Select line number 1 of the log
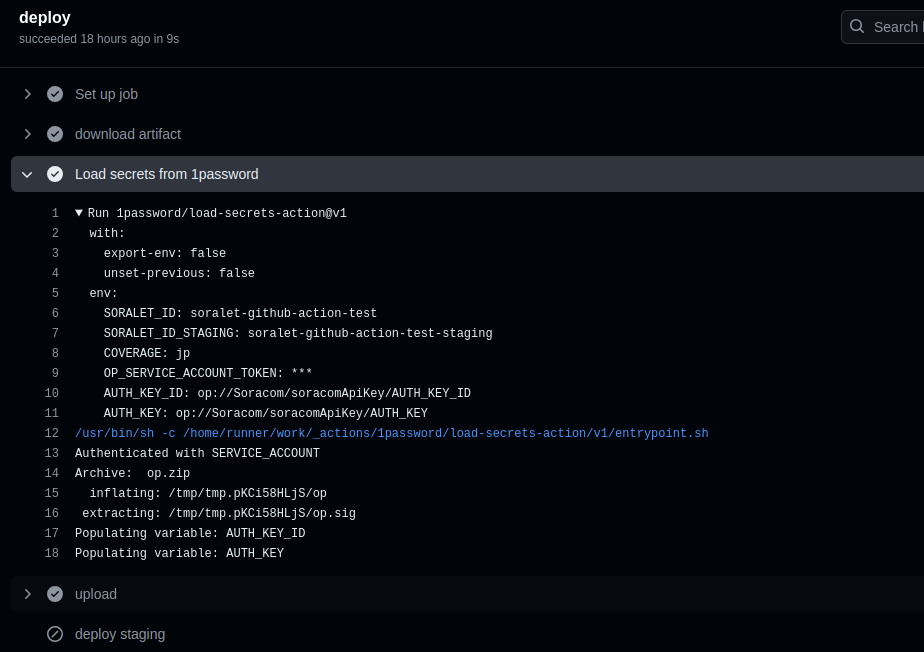This screenshot has width=924, height=652. (x=55, y=213)
